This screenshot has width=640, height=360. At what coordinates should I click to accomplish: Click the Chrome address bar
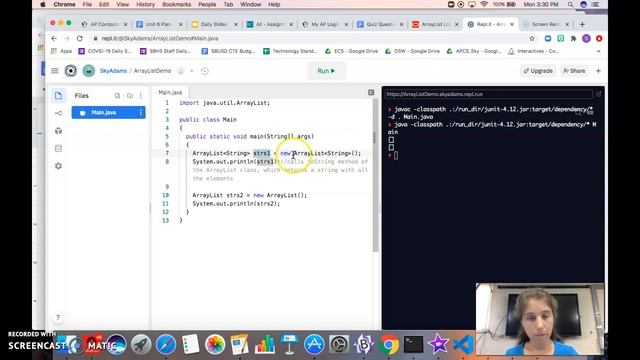click(x=310, y=38)
